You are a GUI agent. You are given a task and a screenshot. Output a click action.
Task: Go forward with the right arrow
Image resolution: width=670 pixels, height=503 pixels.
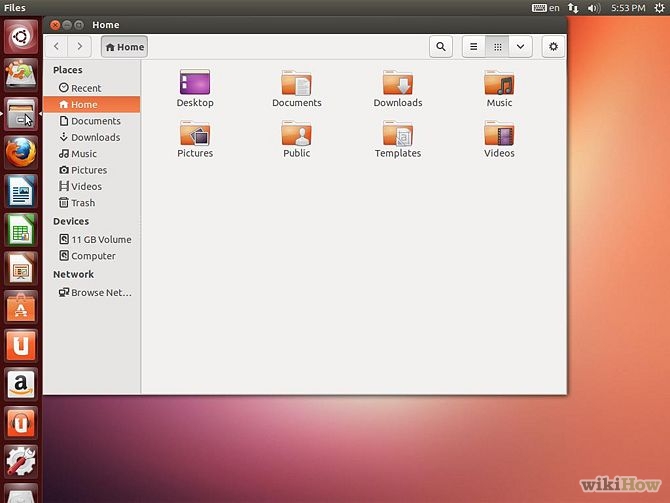point(79,47)
